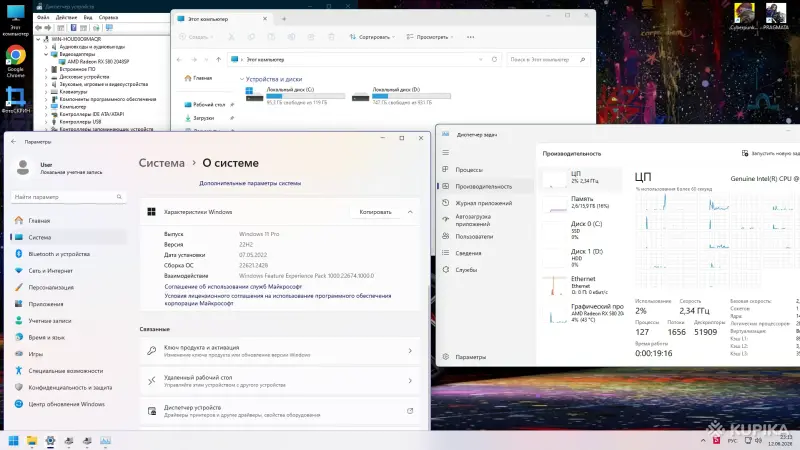
Task: Open Диспетчер устройств item in Settings
Action: click(x=280, y=411)
